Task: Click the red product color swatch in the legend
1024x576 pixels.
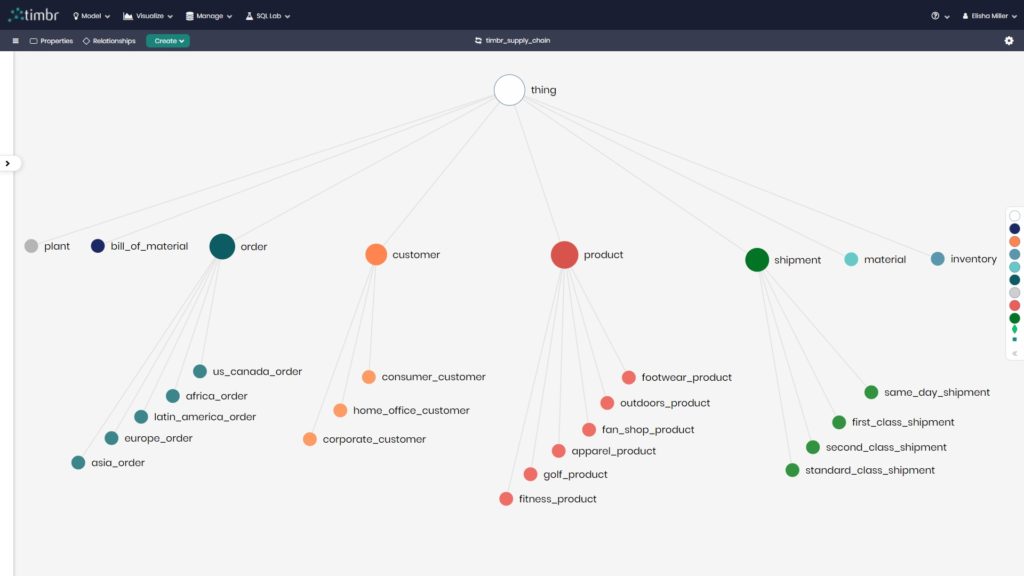Action: coord(1014,305)
